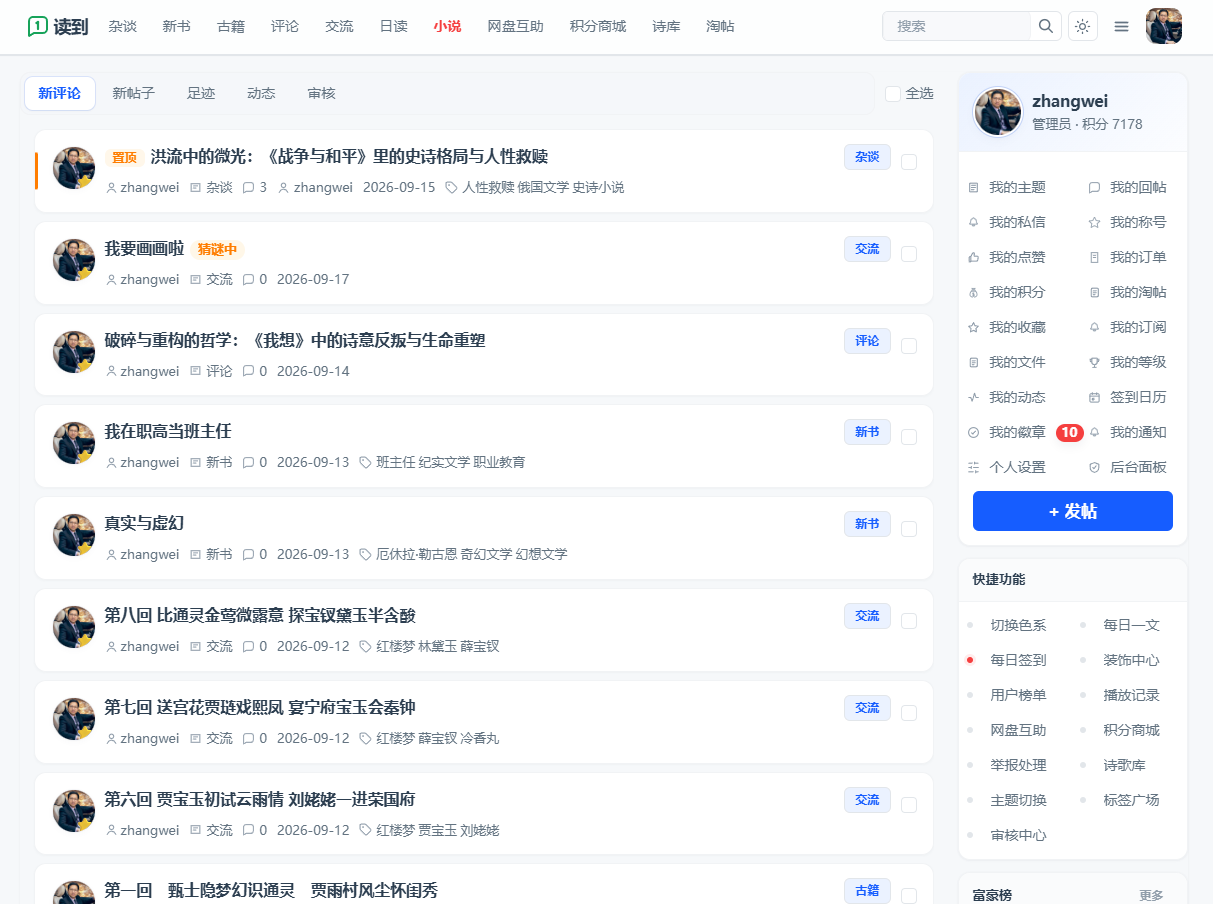
Task: Click the 冷香丸 tag on 第七回 post
Action: 480,738
